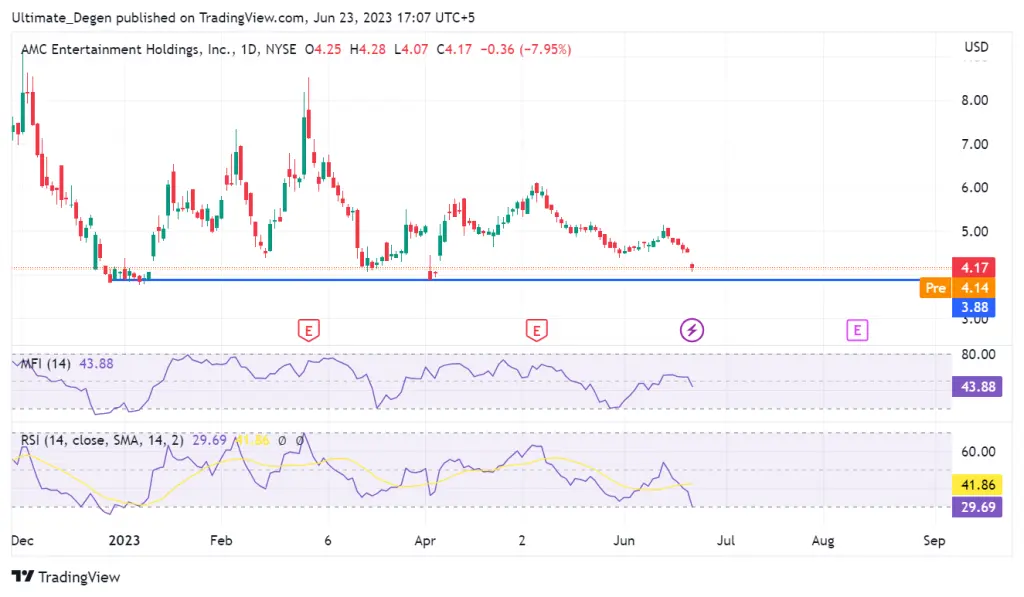Click the Sep label on time axis
Viewport: 1024px width, 597px height.
coord(934,541)
